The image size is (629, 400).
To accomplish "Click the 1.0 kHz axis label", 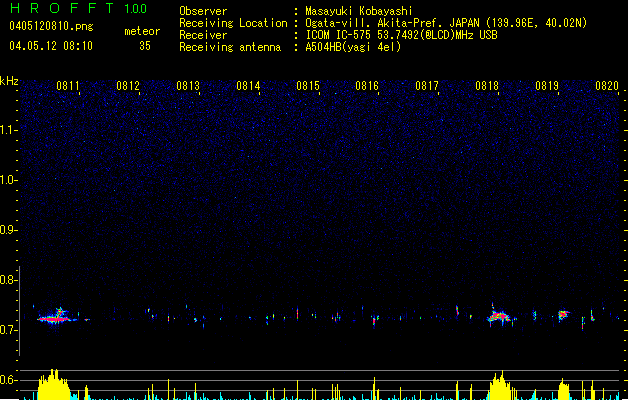I will click(x=8, y=180).
